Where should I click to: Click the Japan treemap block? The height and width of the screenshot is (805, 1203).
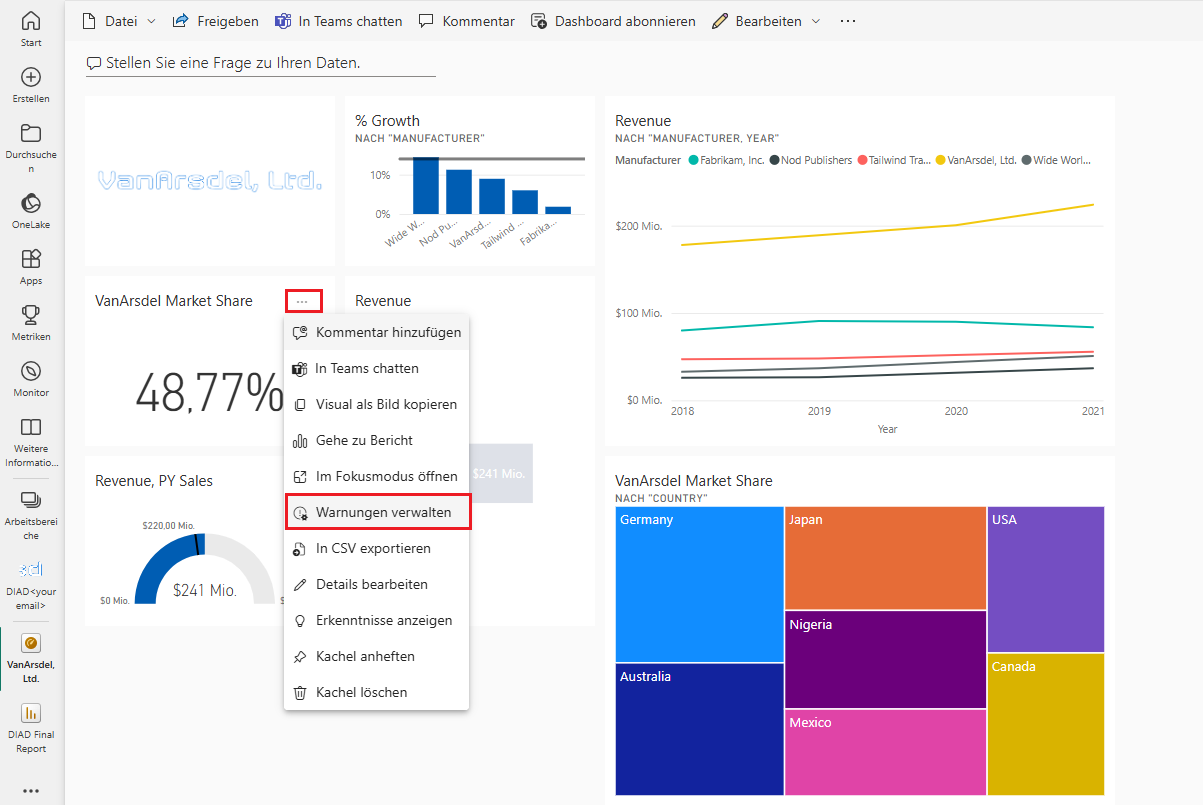(885, 558)
